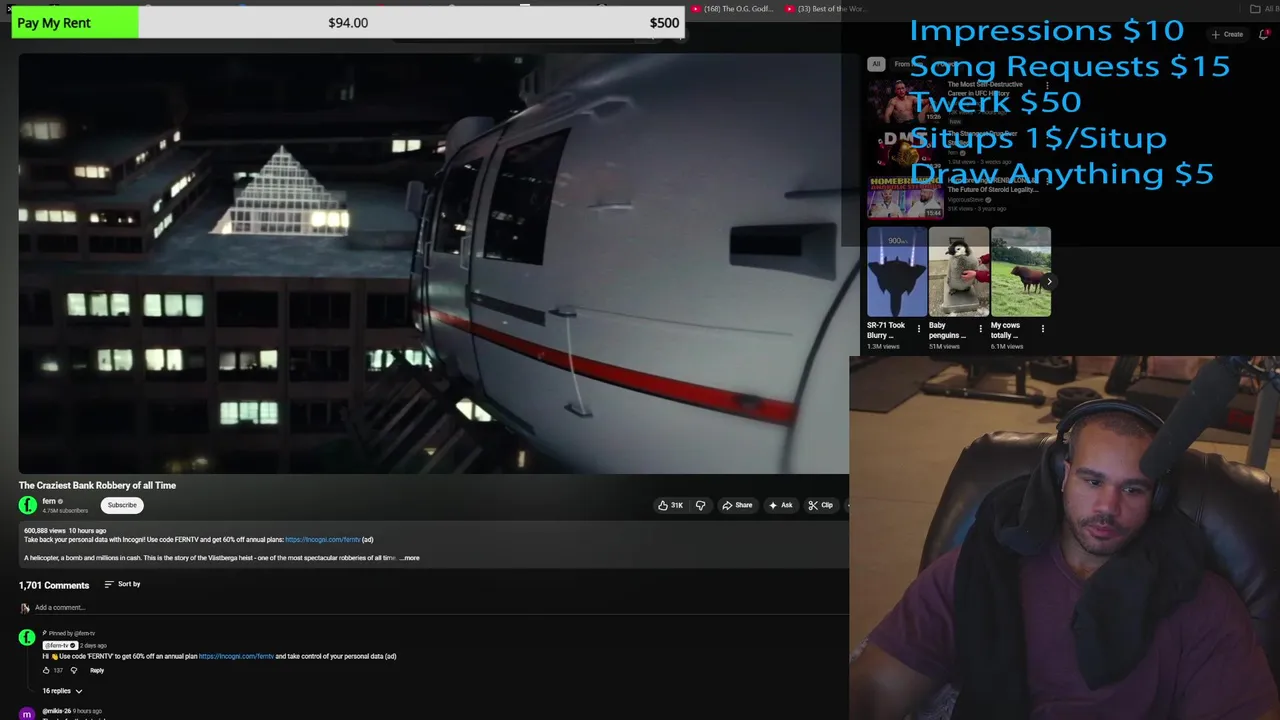Follow the incogni.com/ferntv link in the description
This screenshot has width=1280, height=720.
(x=322, y=540)
